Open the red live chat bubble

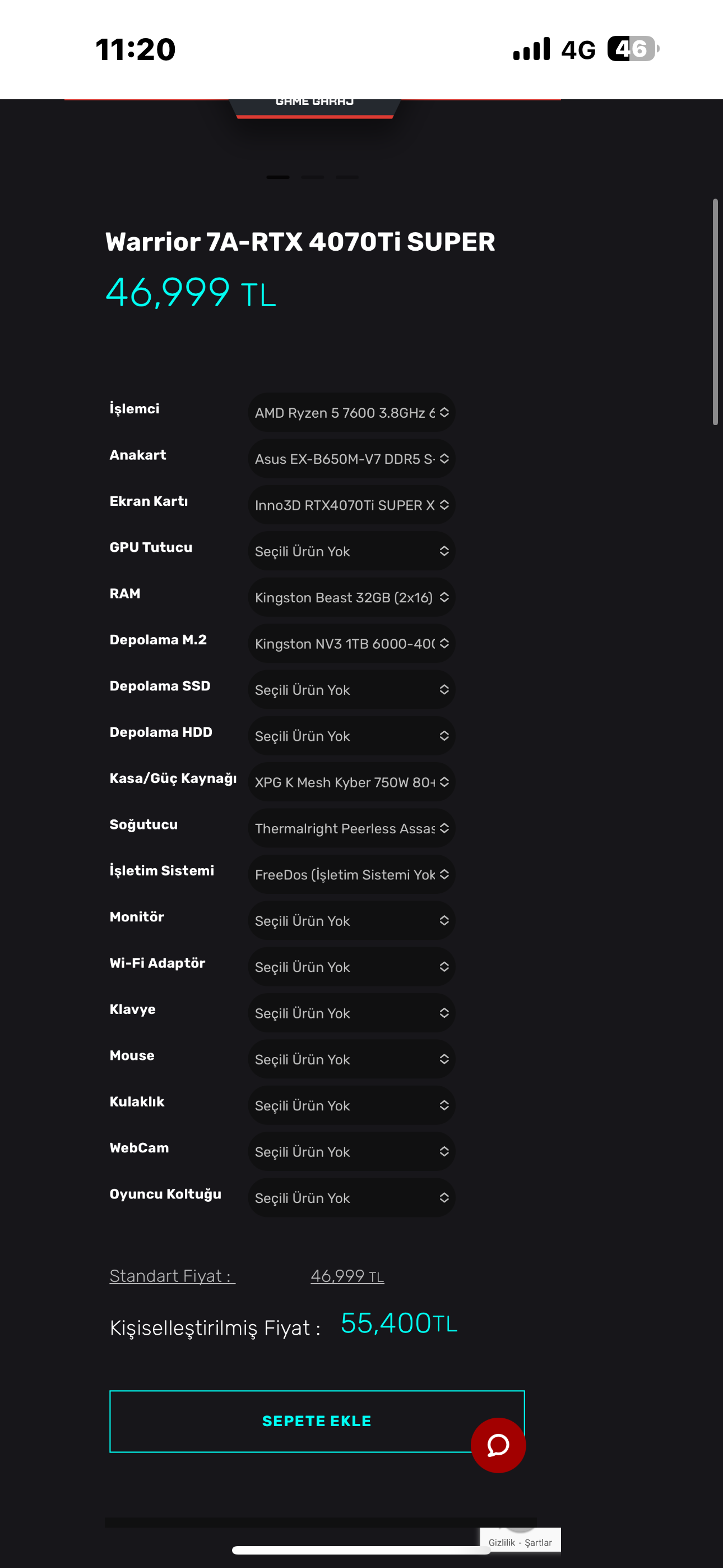click(498, 1445)
